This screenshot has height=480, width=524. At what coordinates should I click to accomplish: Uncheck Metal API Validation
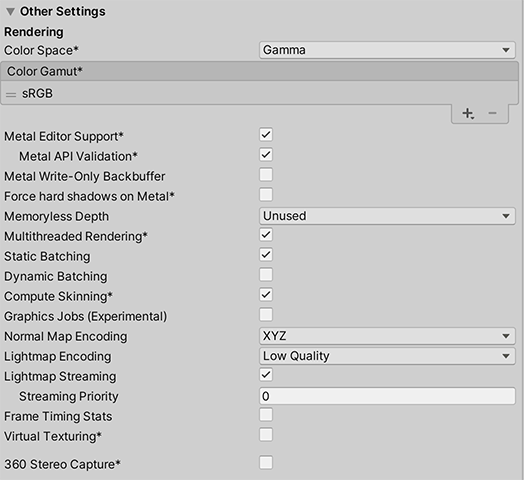pyautogui.click(x=266, y=155)
